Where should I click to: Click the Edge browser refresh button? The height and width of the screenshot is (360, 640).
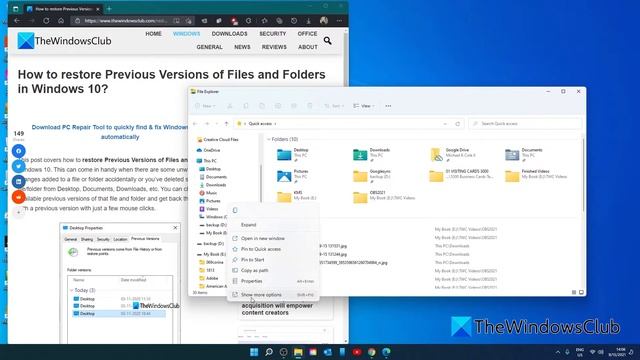pyautogui.click(x=46, y=20)
